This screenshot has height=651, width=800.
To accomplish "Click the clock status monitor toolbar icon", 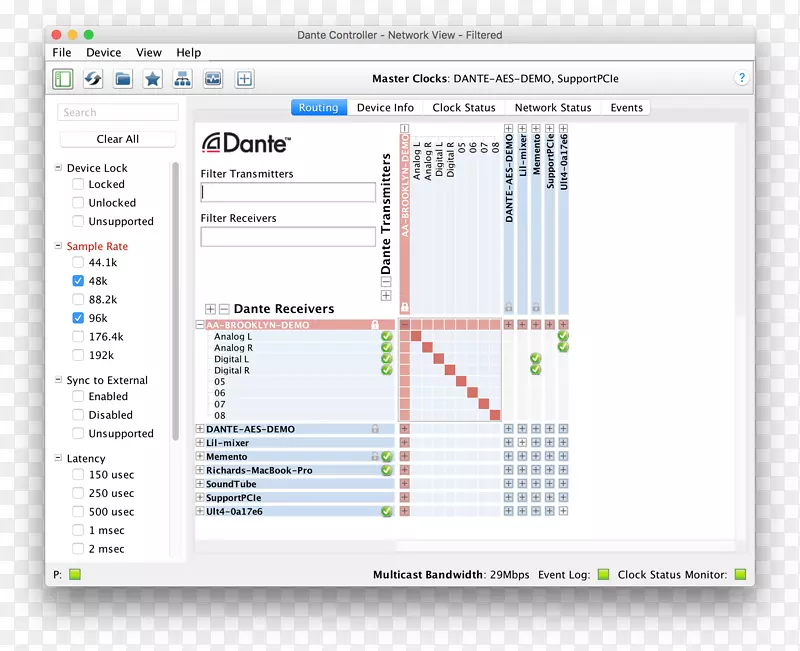I will pos(213,78).
